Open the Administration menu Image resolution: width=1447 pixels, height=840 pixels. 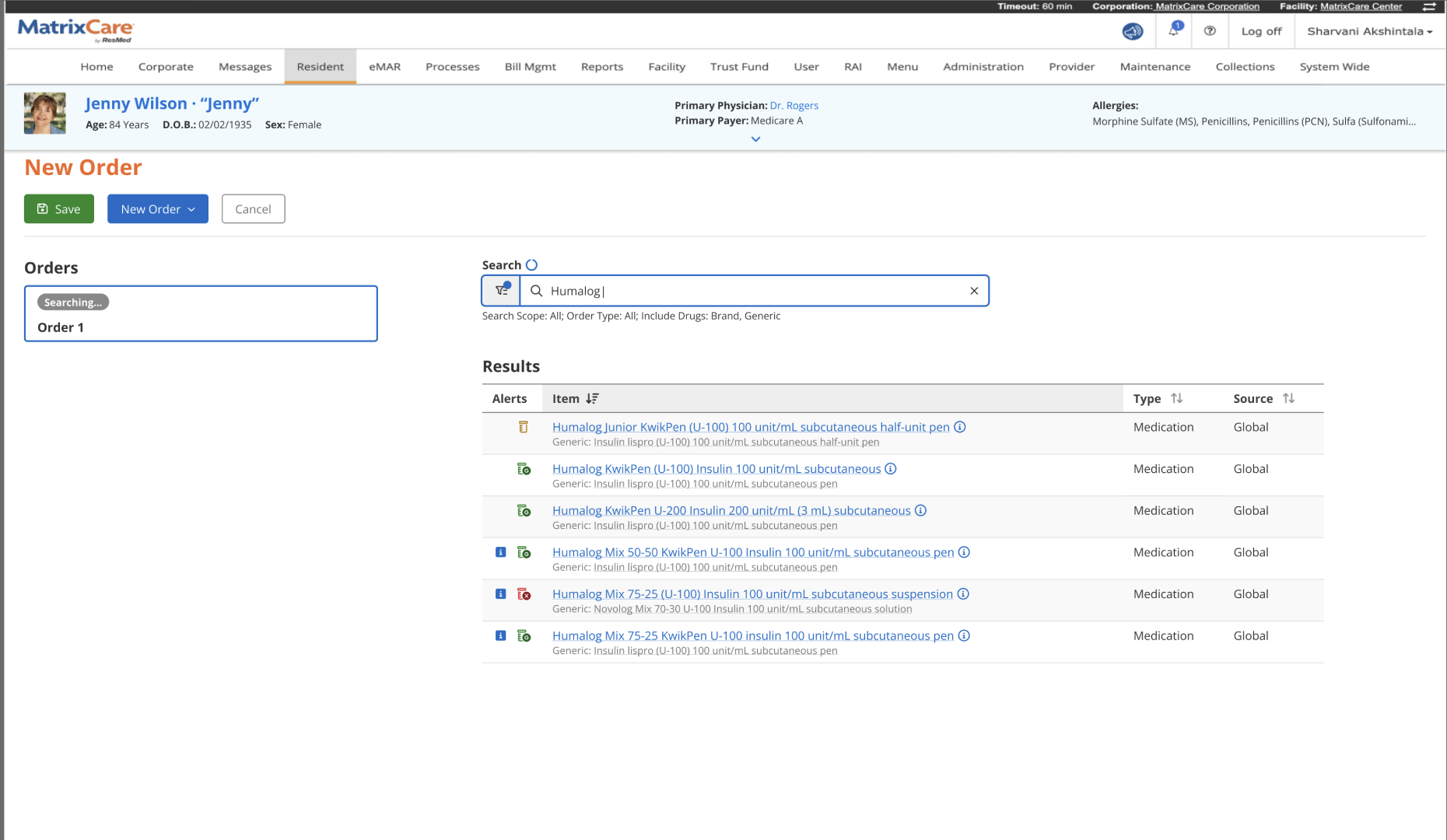coord(983,67)
